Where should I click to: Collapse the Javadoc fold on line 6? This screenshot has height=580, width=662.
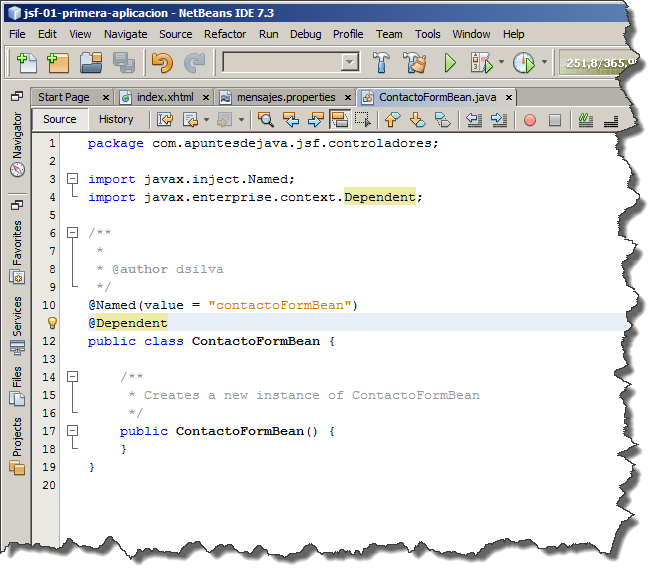[x=73, y=233]
